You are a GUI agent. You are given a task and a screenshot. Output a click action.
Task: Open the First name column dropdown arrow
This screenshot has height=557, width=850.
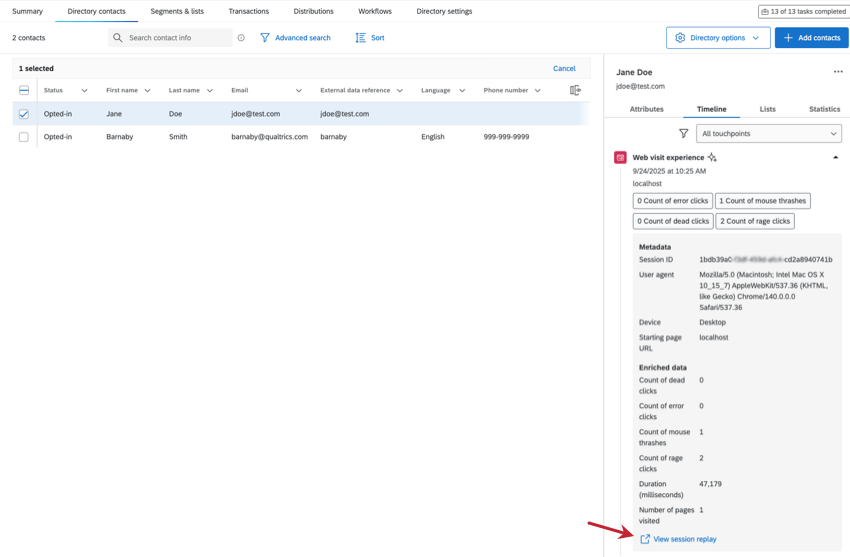[147, 90]
